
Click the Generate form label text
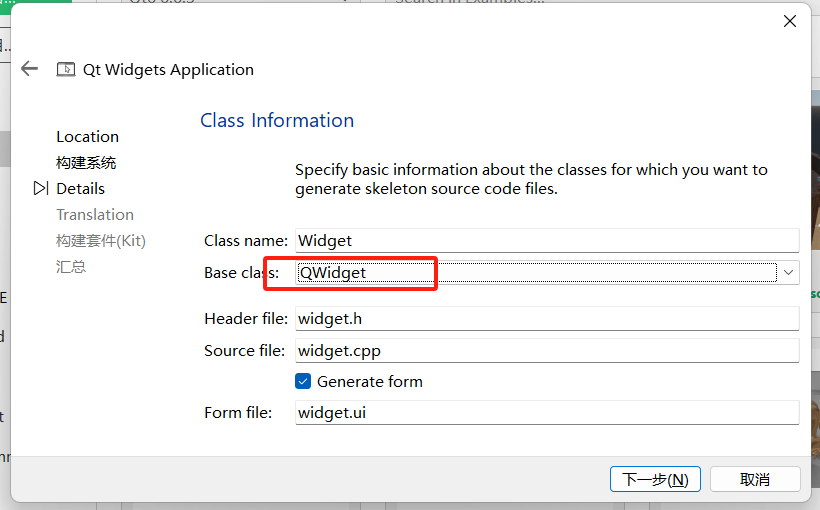pos(370,381)
